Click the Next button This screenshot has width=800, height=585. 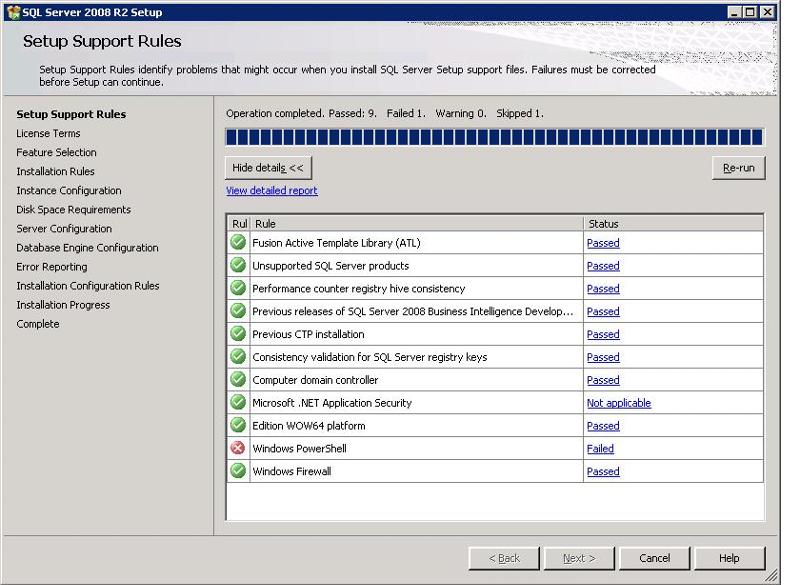pyautogui.click(x=579, y=558)
